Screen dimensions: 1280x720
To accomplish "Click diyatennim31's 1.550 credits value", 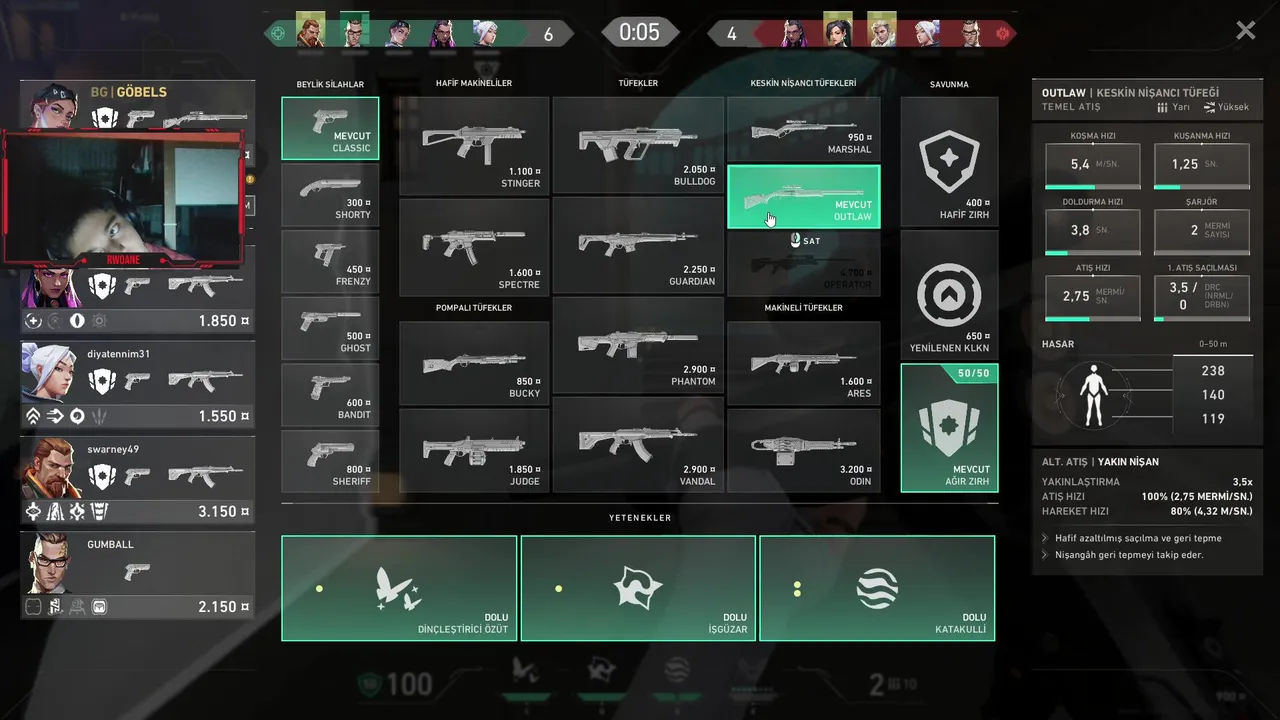I will [x=223, y=416].
